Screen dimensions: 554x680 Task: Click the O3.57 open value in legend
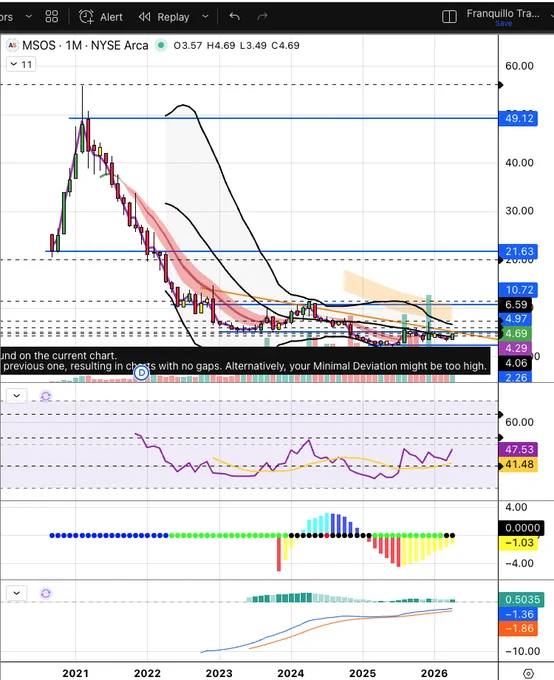click(x=188, y=46)
